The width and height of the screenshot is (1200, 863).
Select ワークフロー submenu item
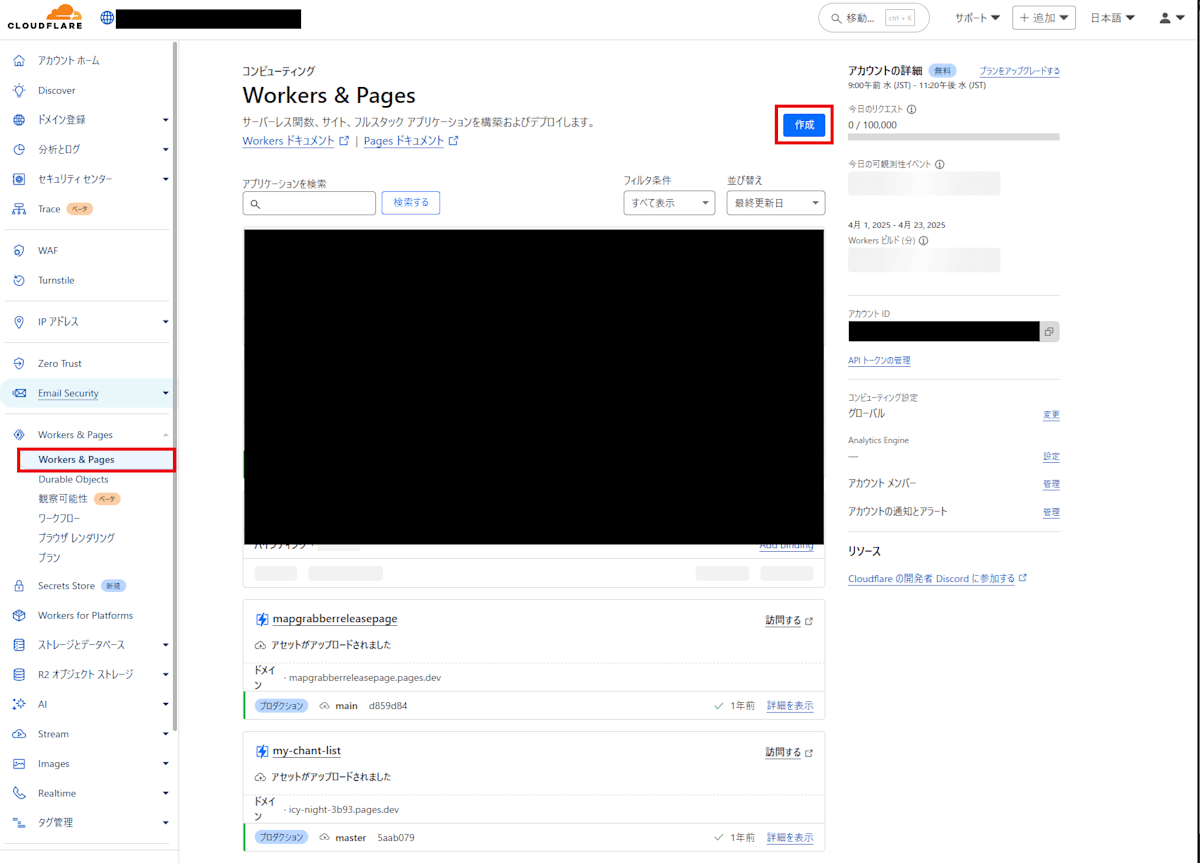[x=59, y=518]
